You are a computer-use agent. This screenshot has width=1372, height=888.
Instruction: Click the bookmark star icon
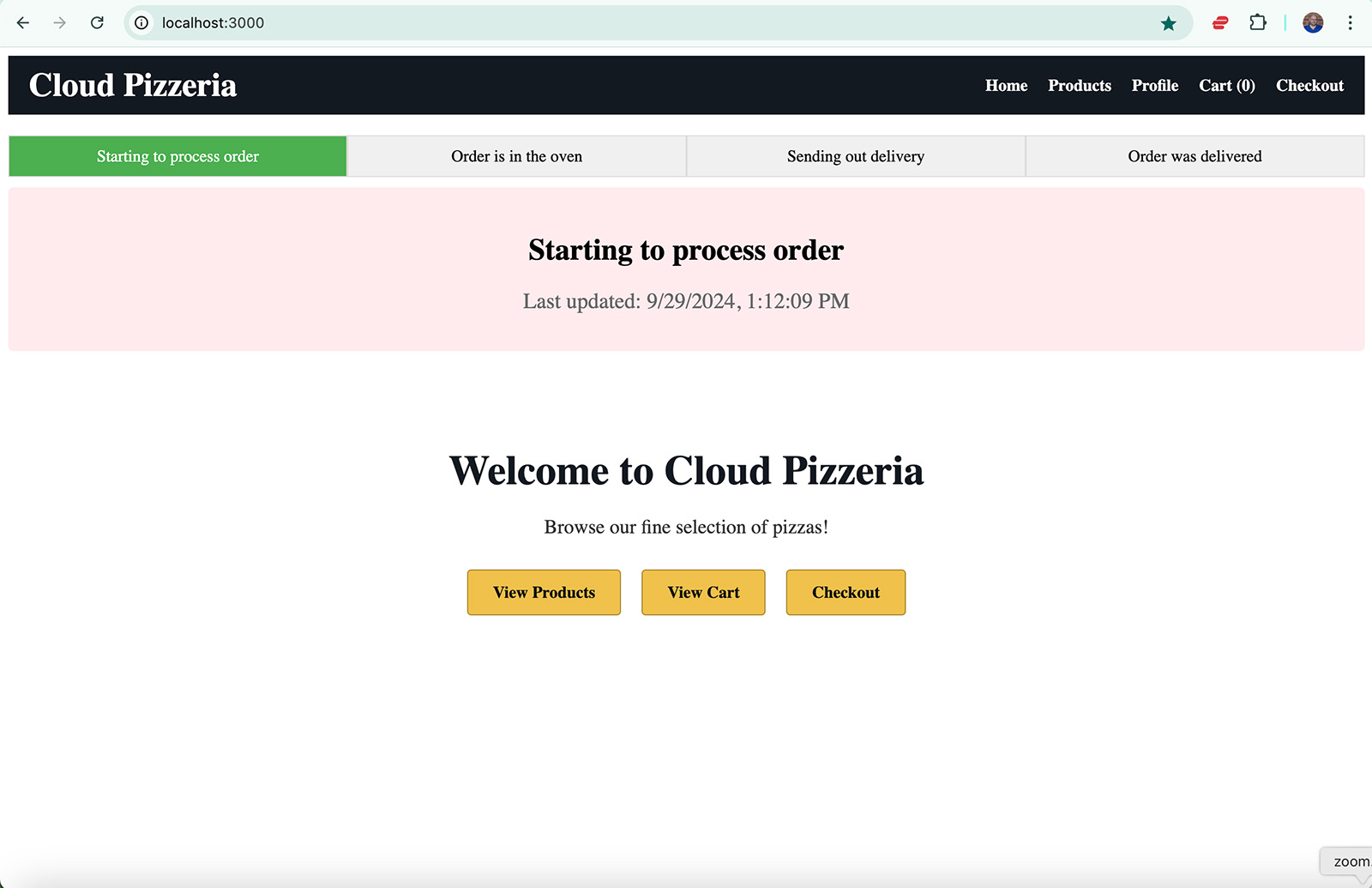pyautogui.click(x=1168, y=23)
